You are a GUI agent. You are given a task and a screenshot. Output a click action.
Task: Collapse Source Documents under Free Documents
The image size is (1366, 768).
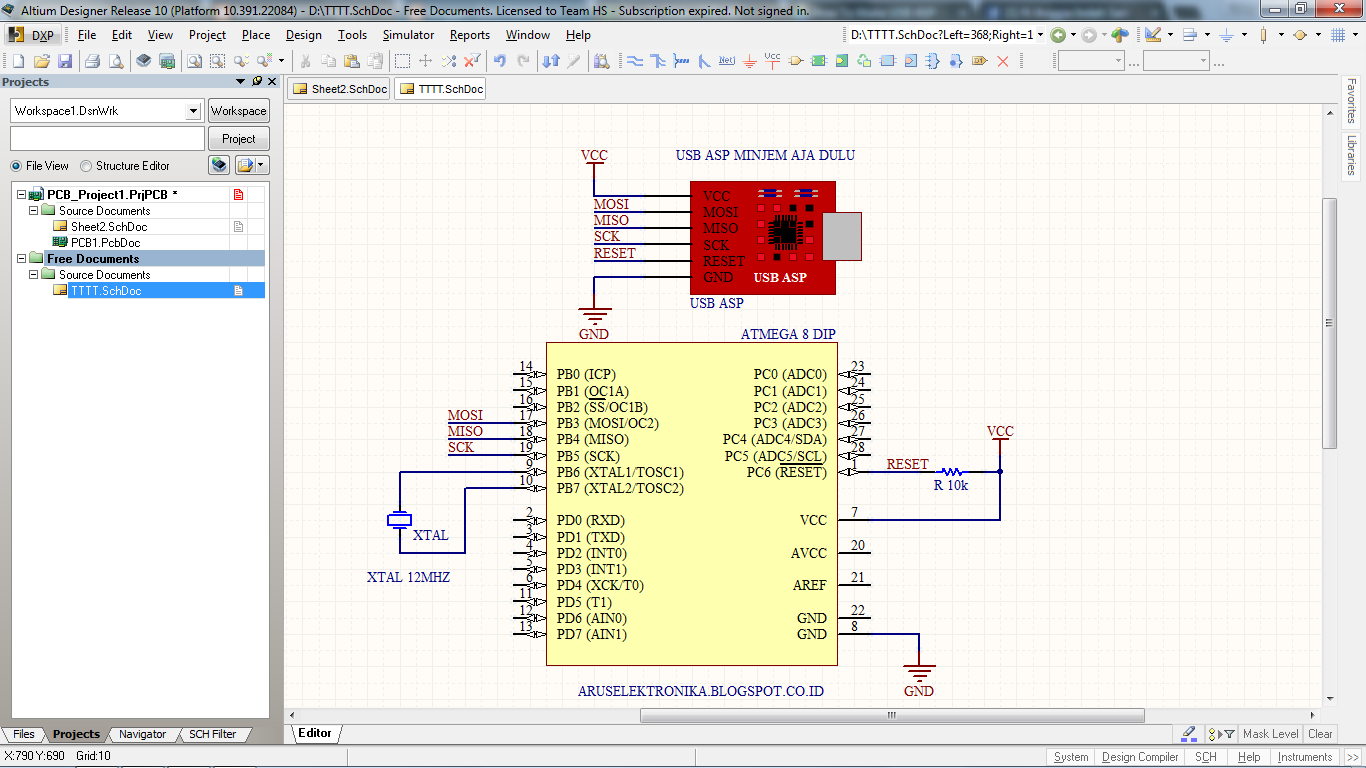pyautogui.click(x=31, y=274)
